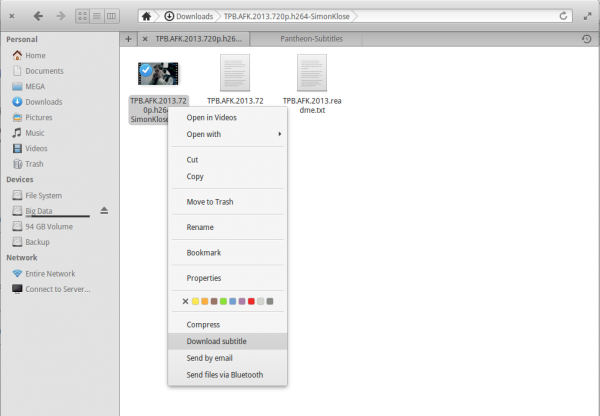Eject the Big Data drive

(104, 211)
